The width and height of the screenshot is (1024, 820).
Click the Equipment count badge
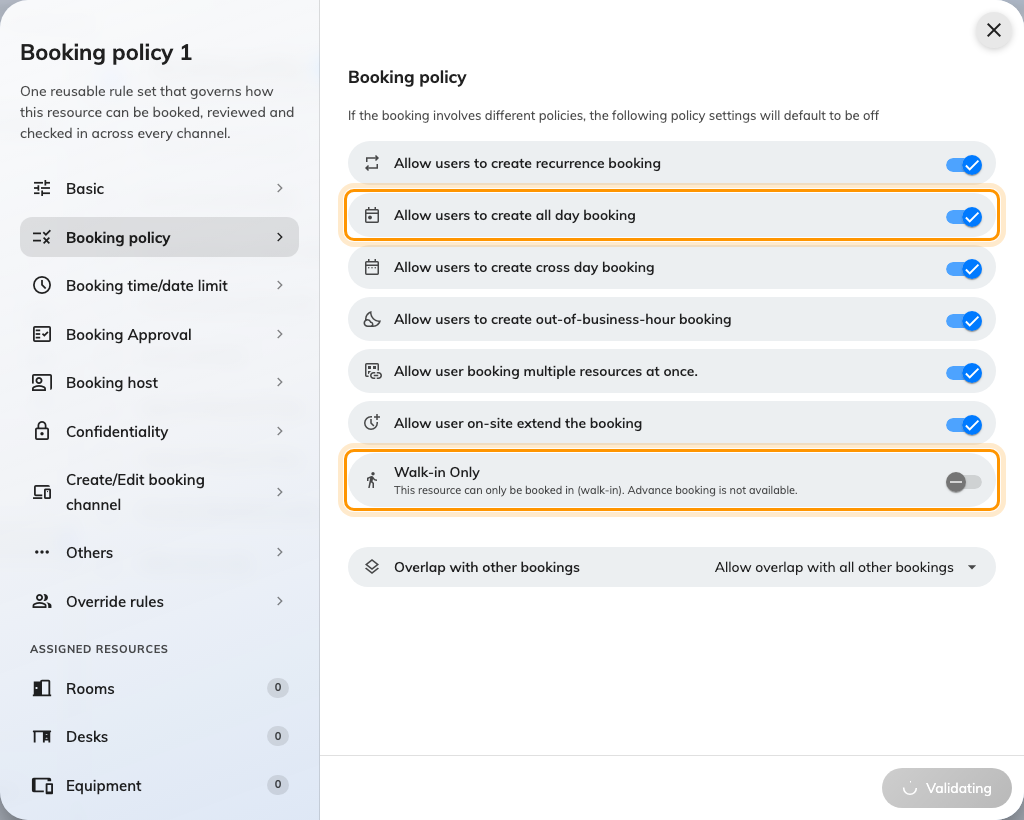click(x=278, y=785)
